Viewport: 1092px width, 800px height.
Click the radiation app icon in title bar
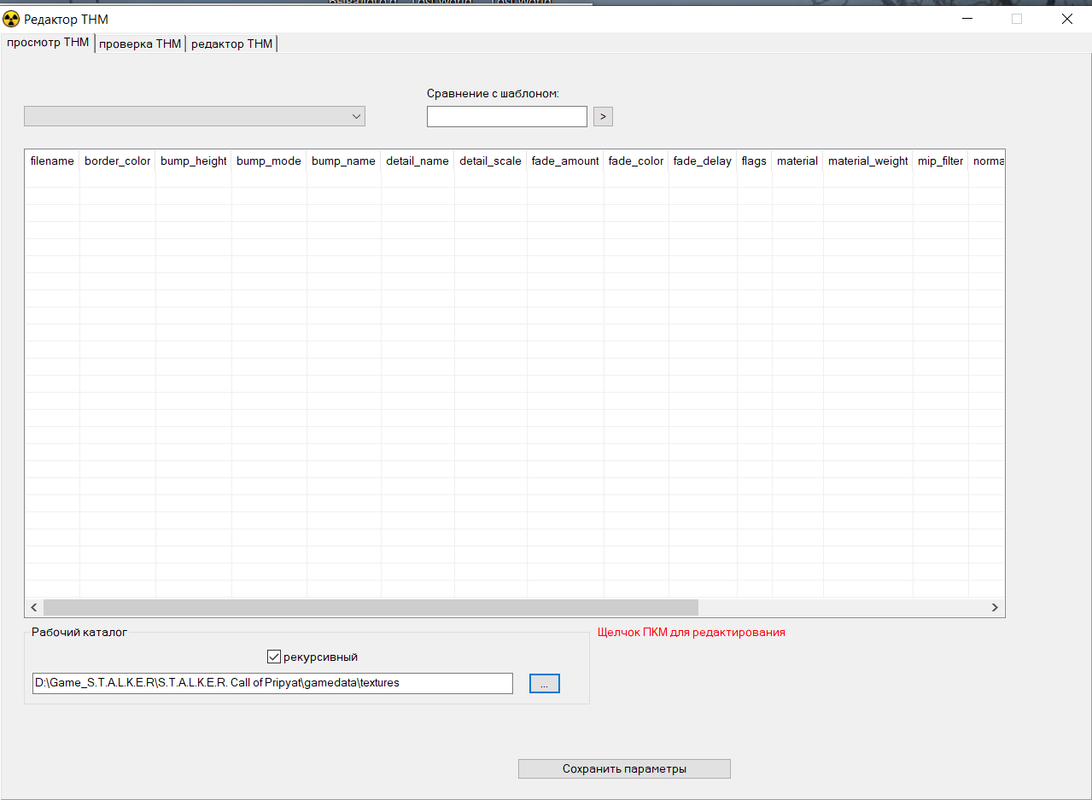click(11, 19)
